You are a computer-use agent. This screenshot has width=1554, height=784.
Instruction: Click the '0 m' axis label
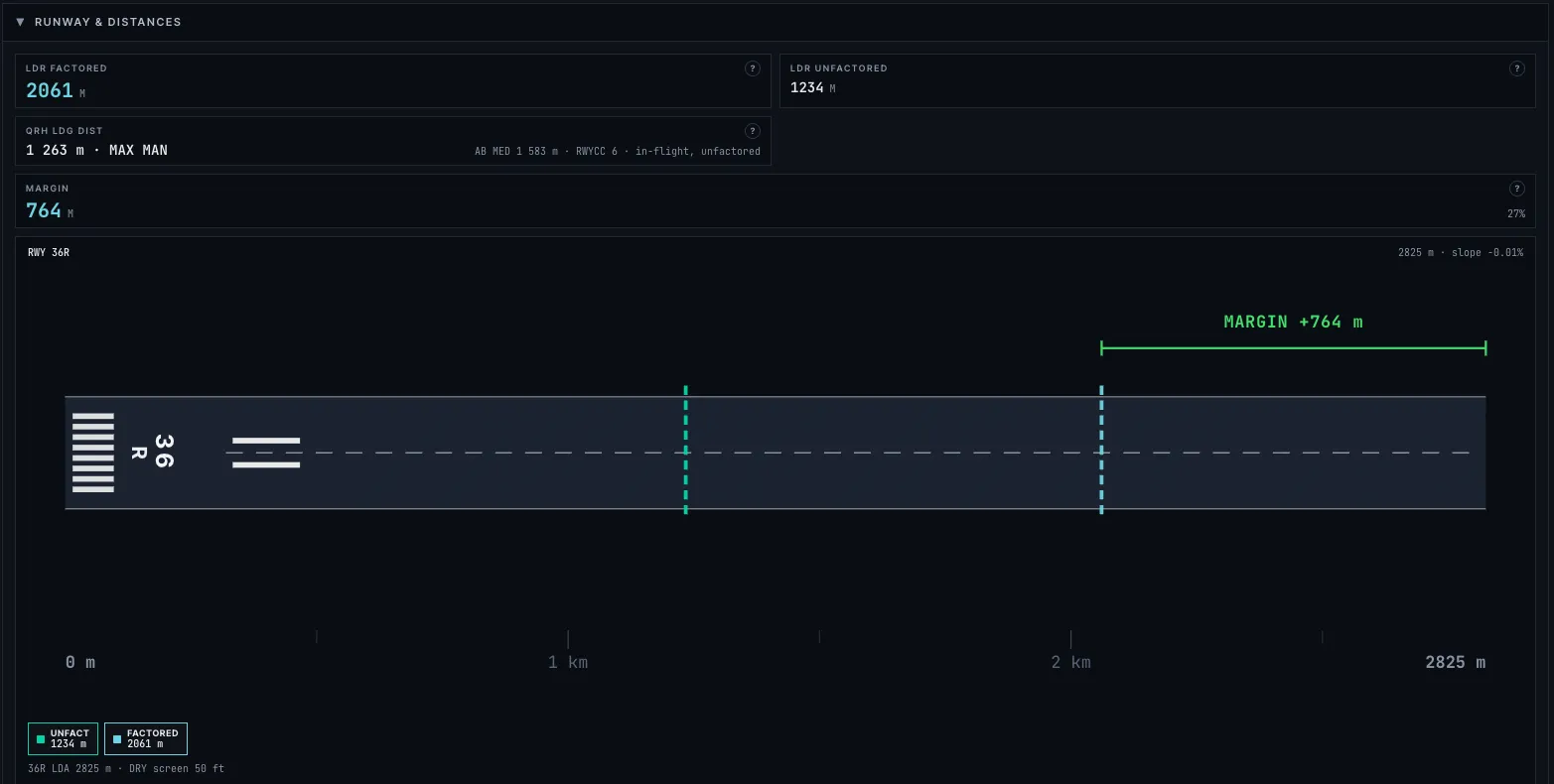point(80,662)
